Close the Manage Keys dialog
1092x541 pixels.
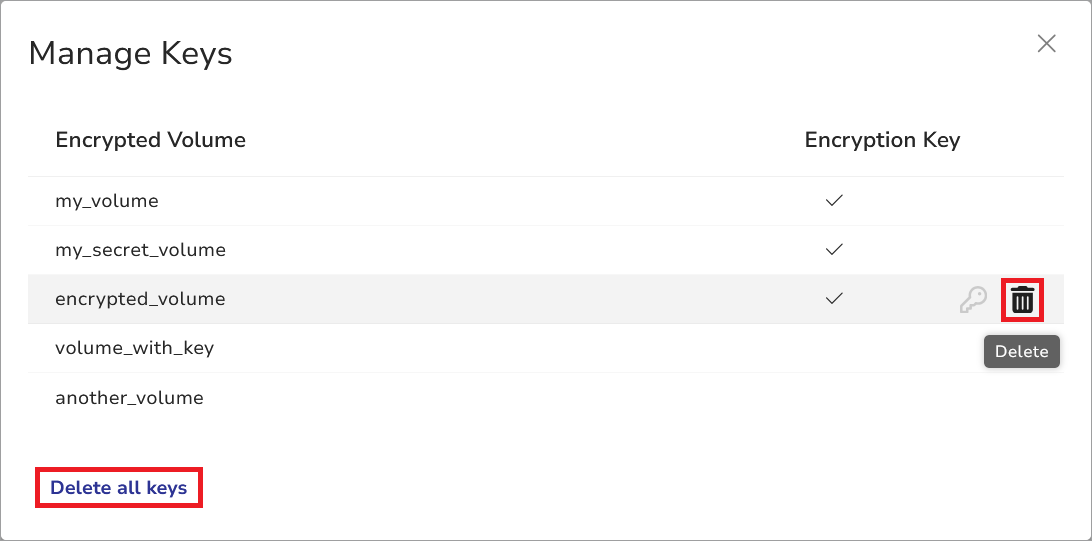[x=1046, y=44]
